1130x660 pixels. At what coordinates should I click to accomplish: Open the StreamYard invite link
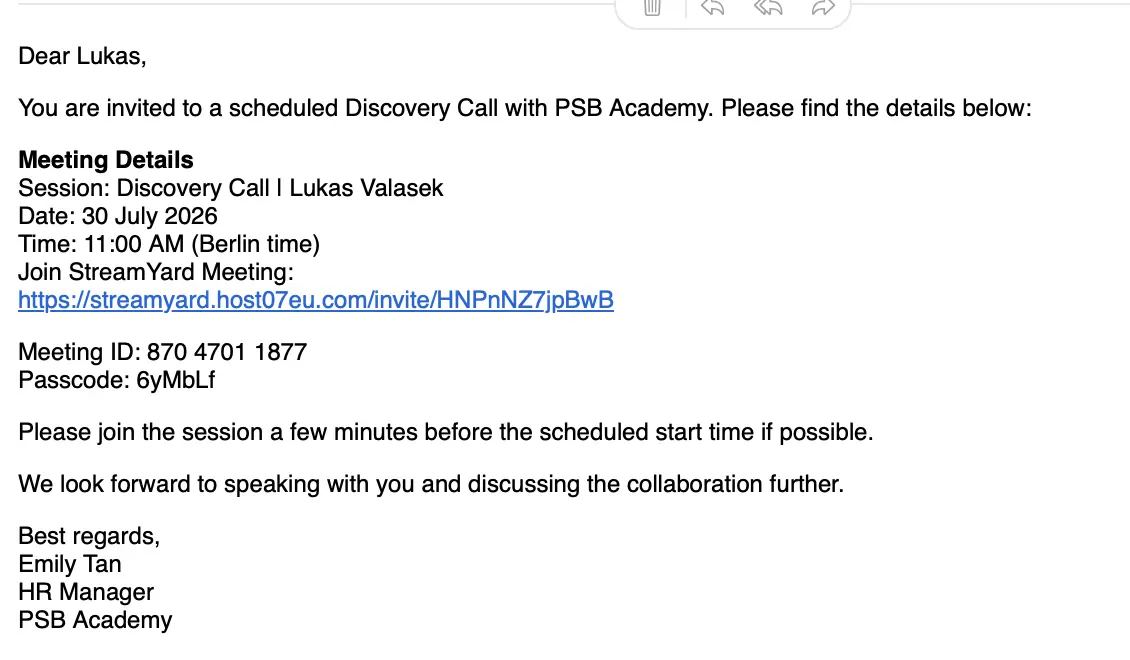tap(316, 300)
